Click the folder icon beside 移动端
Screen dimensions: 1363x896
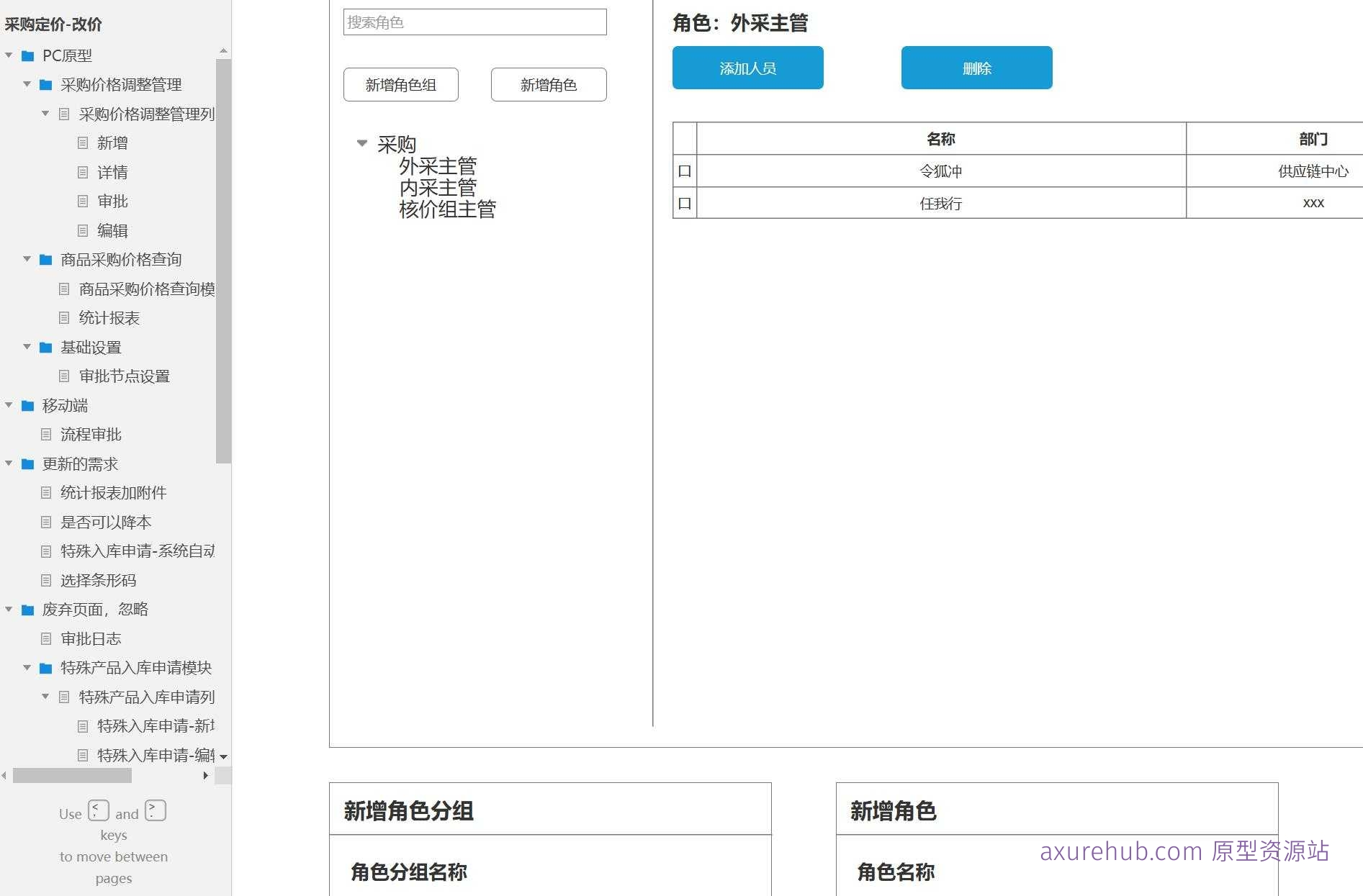tap(27, 405)
